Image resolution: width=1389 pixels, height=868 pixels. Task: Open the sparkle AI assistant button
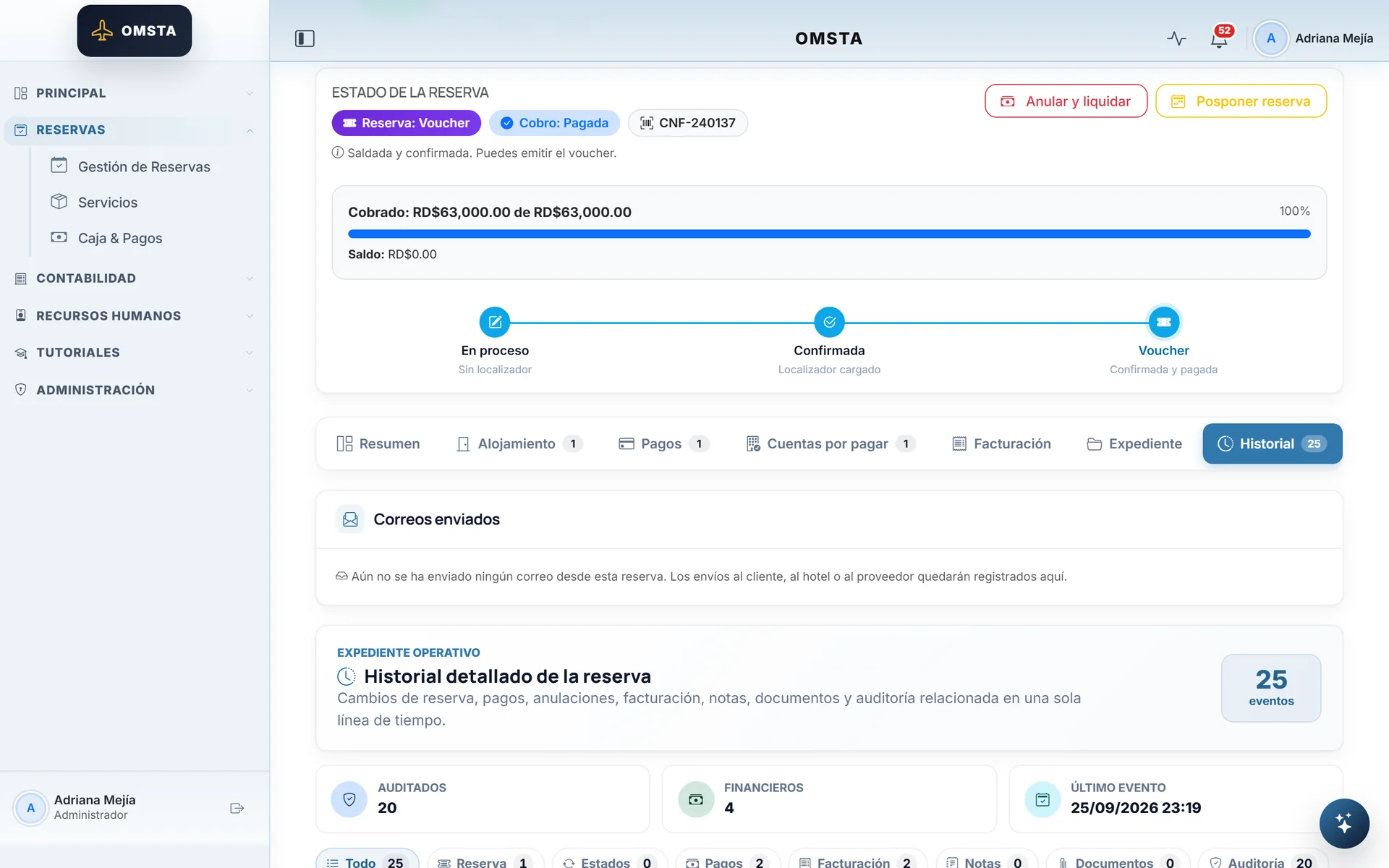[x=1343, y=823]
